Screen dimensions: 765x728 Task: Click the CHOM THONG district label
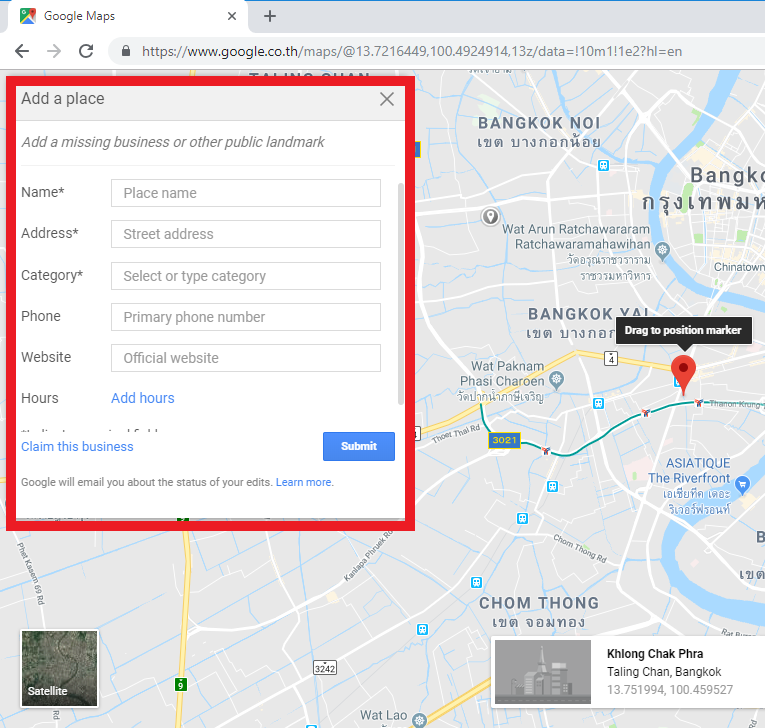pyautogui.click(x=539, y=603)
